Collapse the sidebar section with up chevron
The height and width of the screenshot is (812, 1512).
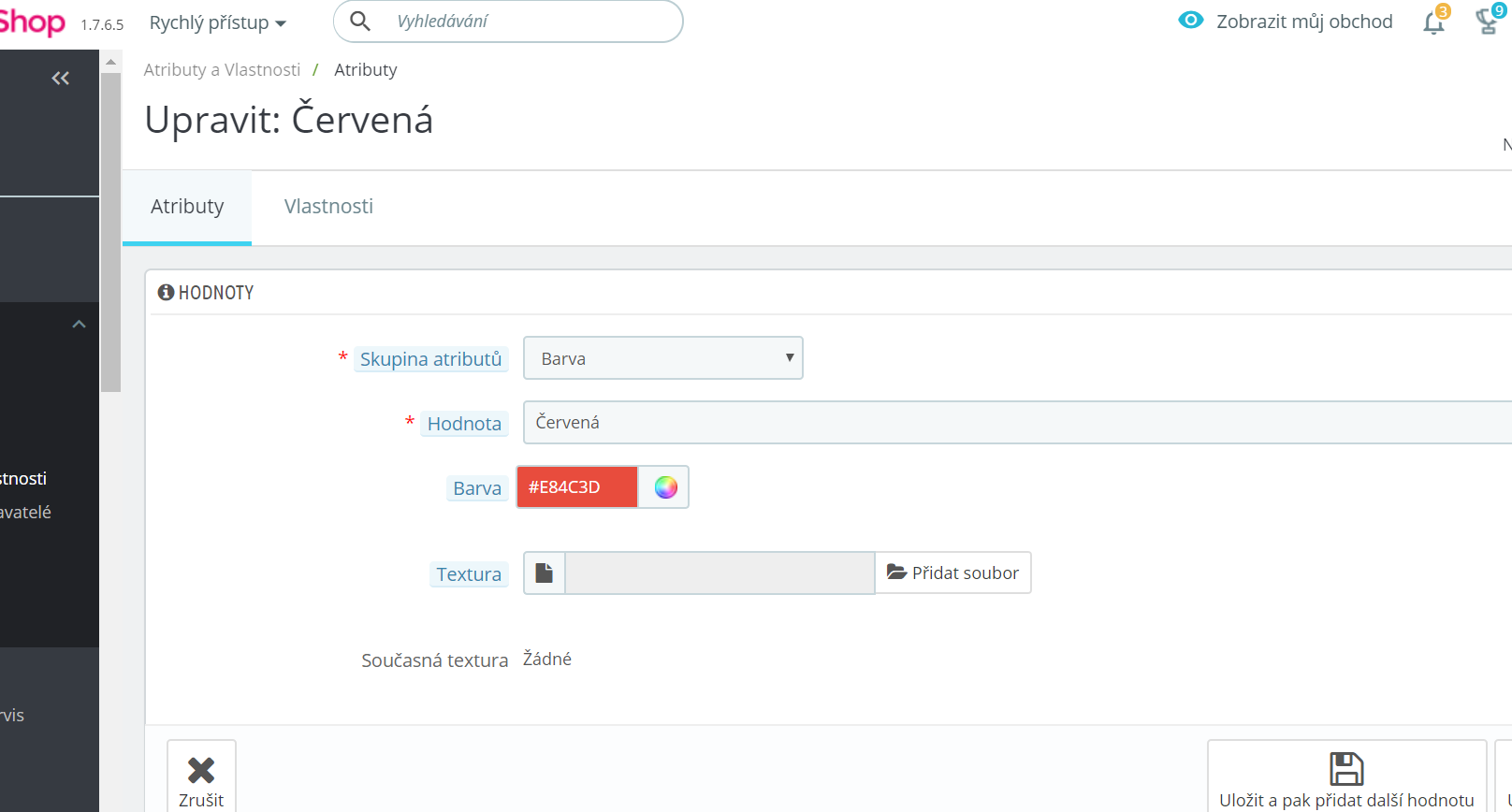[80, 325]
